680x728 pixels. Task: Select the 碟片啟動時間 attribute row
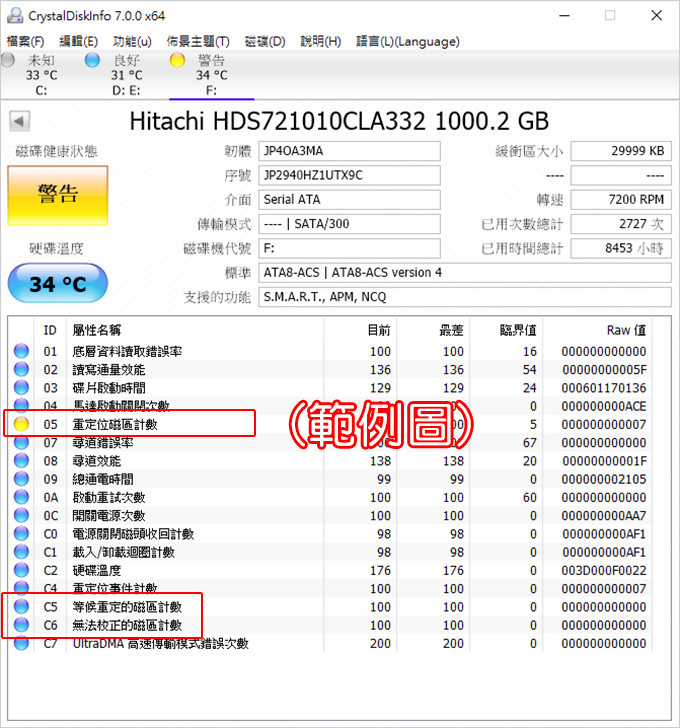(x=330, y=387)
